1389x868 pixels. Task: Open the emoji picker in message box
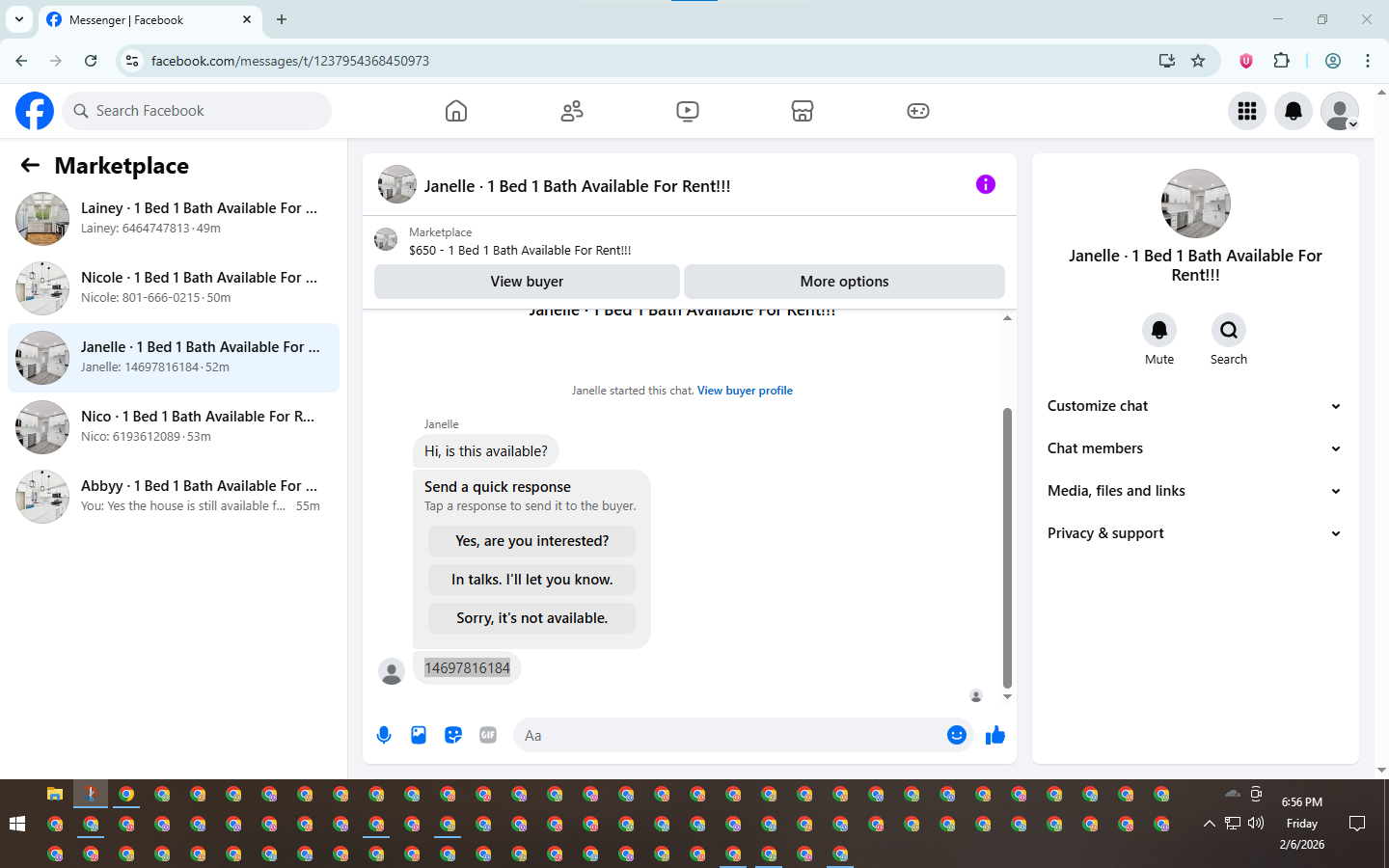(x=956, y=735)
